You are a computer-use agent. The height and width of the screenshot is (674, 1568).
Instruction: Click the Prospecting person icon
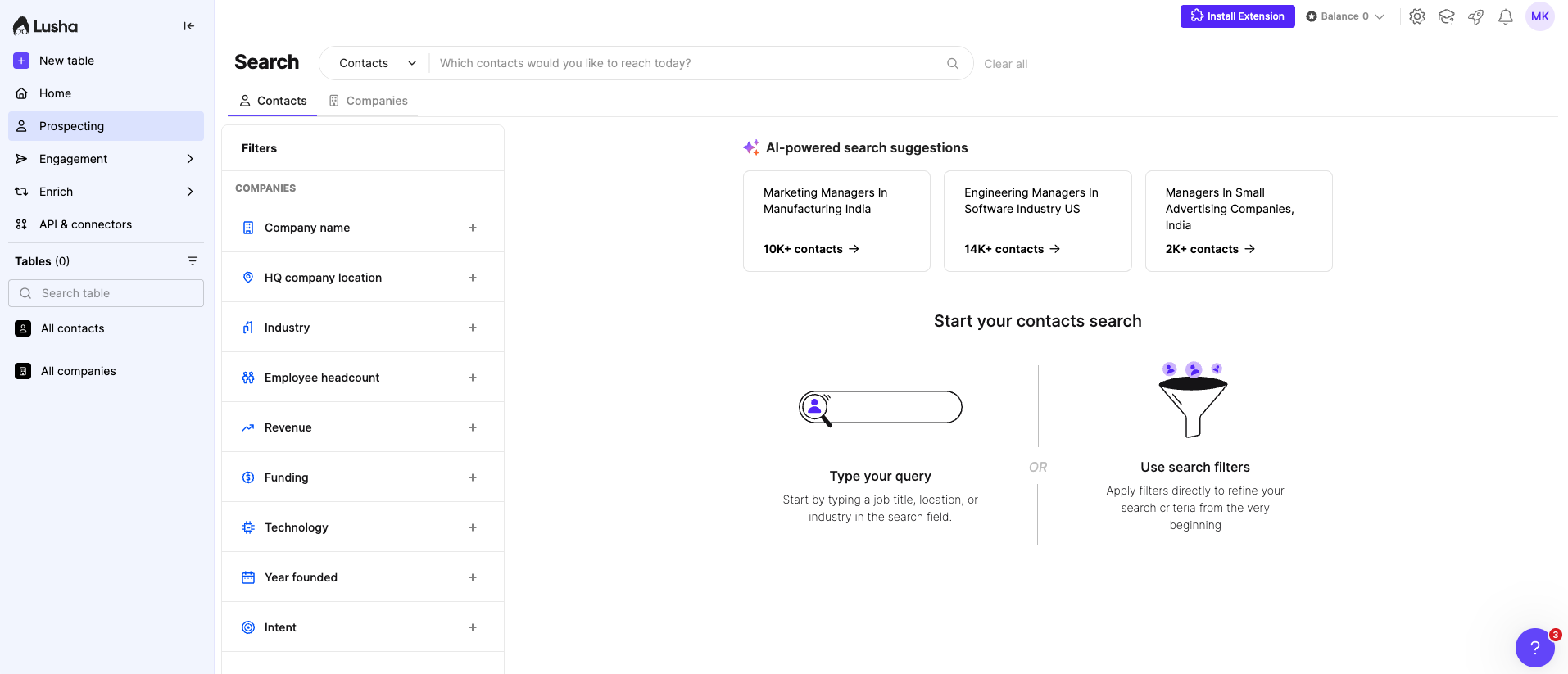(x=22, y=126)
